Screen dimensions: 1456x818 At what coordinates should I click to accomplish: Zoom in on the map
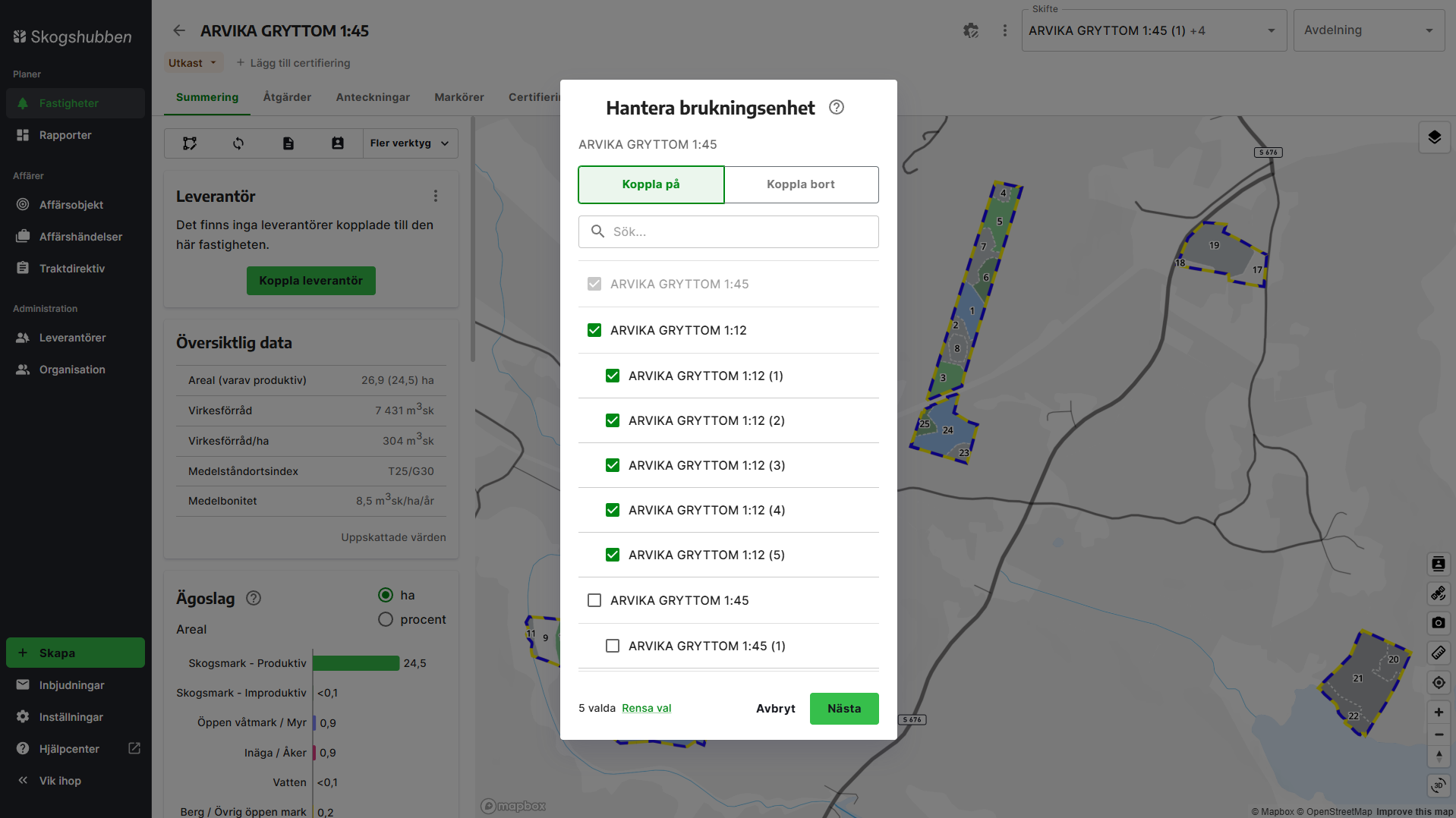click(x=1439, y=712)
